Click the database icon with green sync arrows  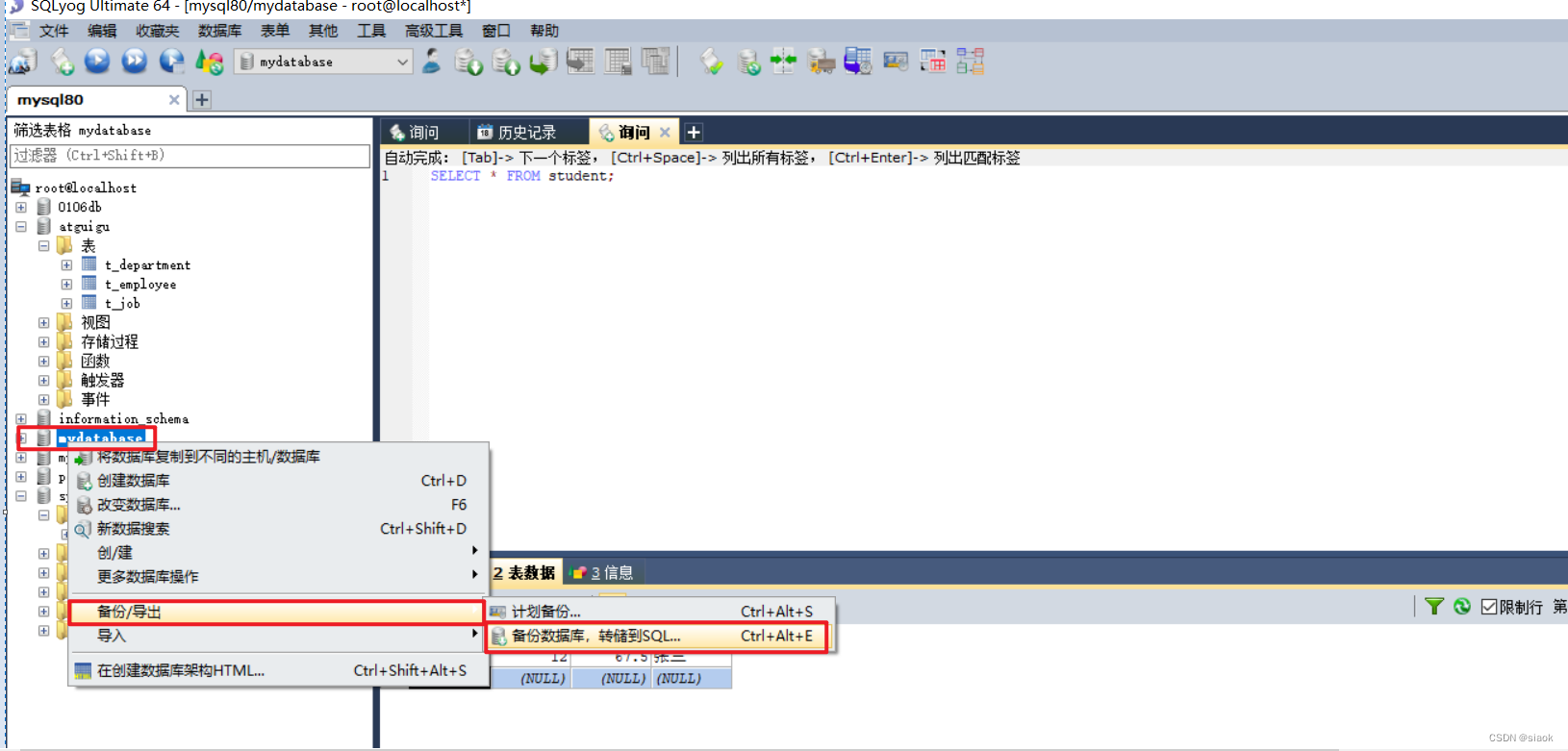click(748, 62)
